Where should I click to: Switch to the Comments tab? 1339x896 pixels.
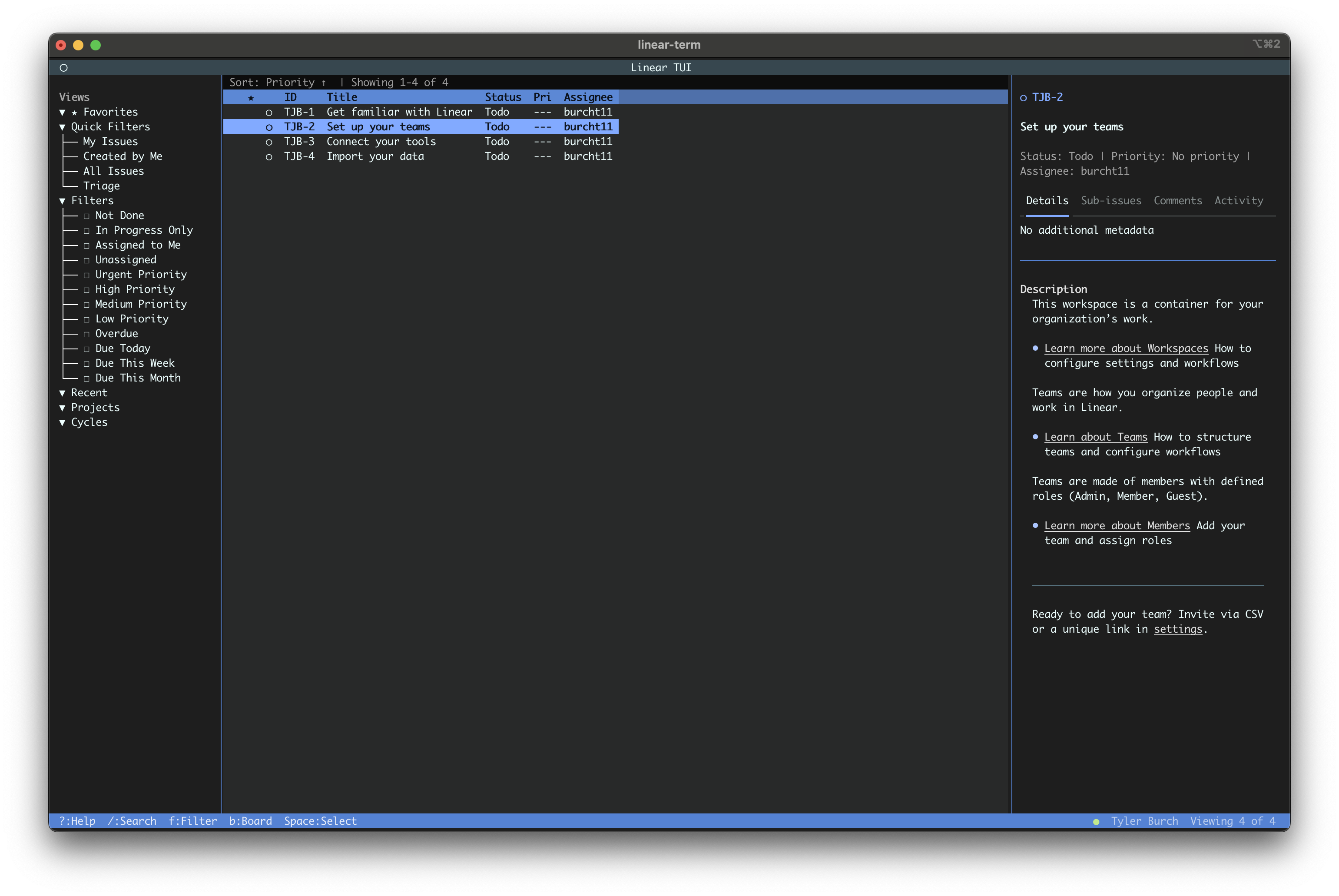(1177, 201)
